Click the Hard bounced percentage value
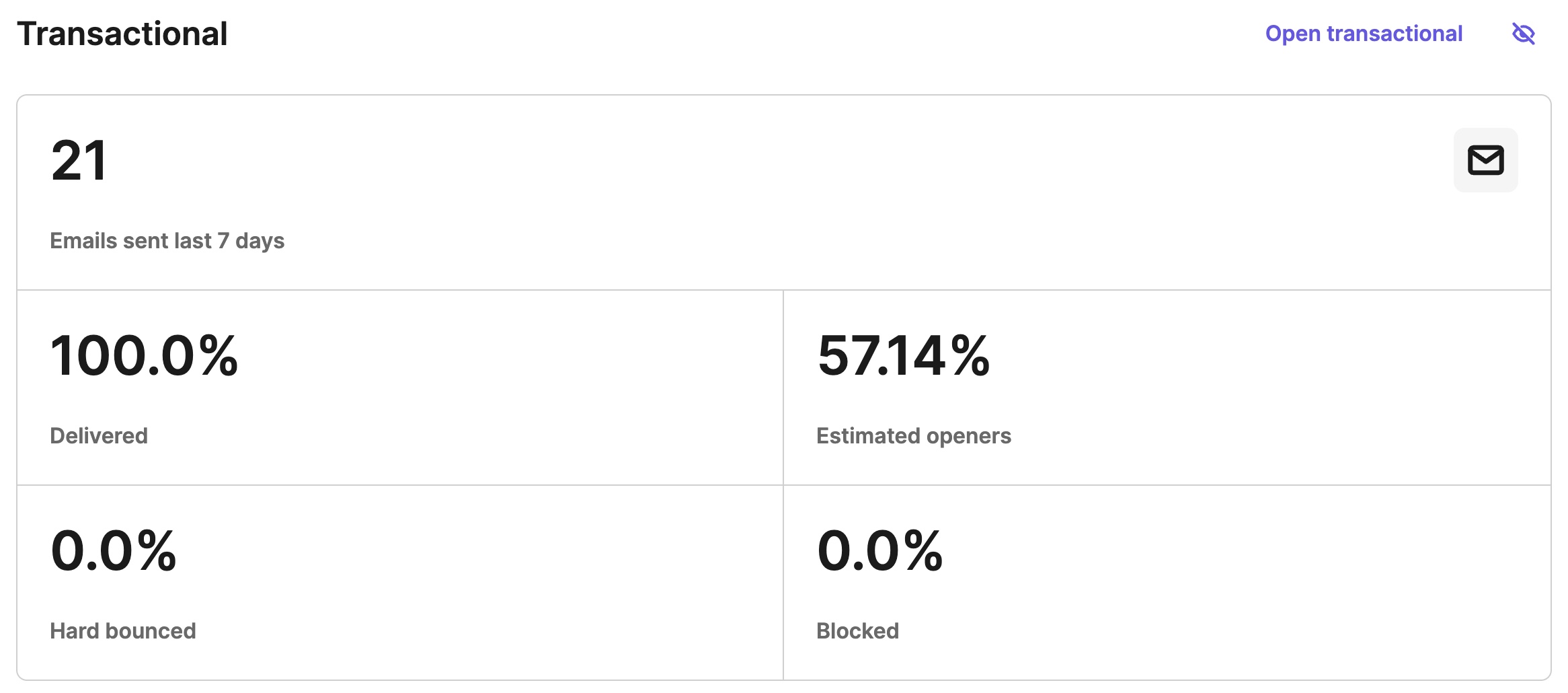The image size is (1568, 693). pyautogui.click(x=114, y=550)
